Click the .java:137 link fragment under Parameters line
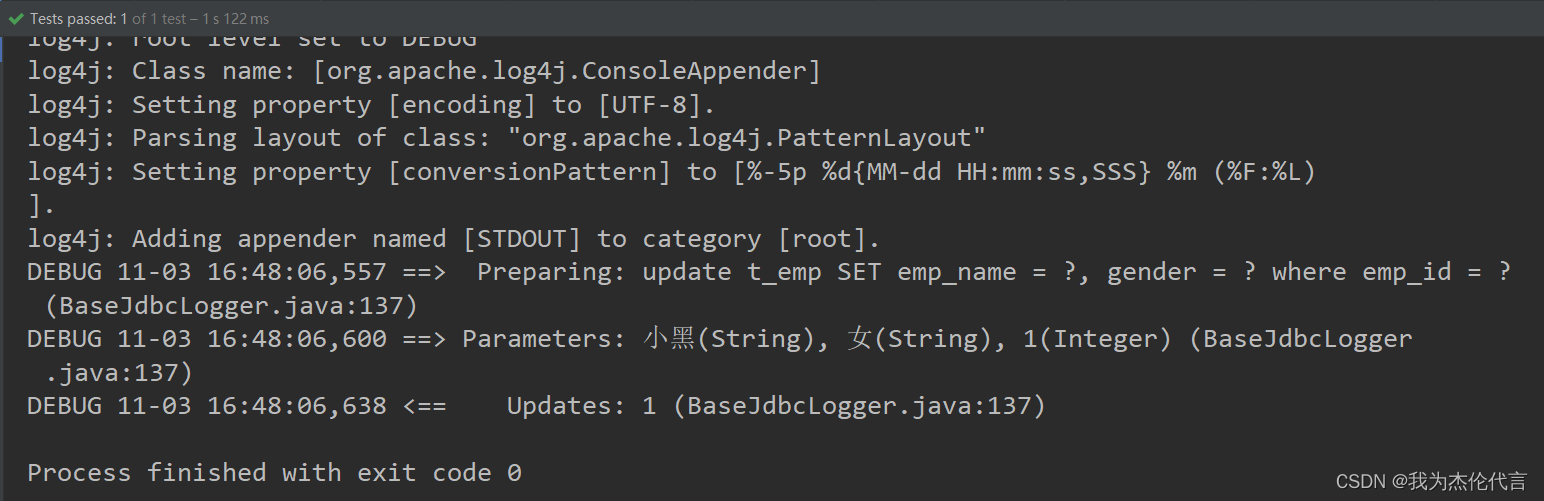Viewport: 1544px width, 501px height. tap(119, 373)
